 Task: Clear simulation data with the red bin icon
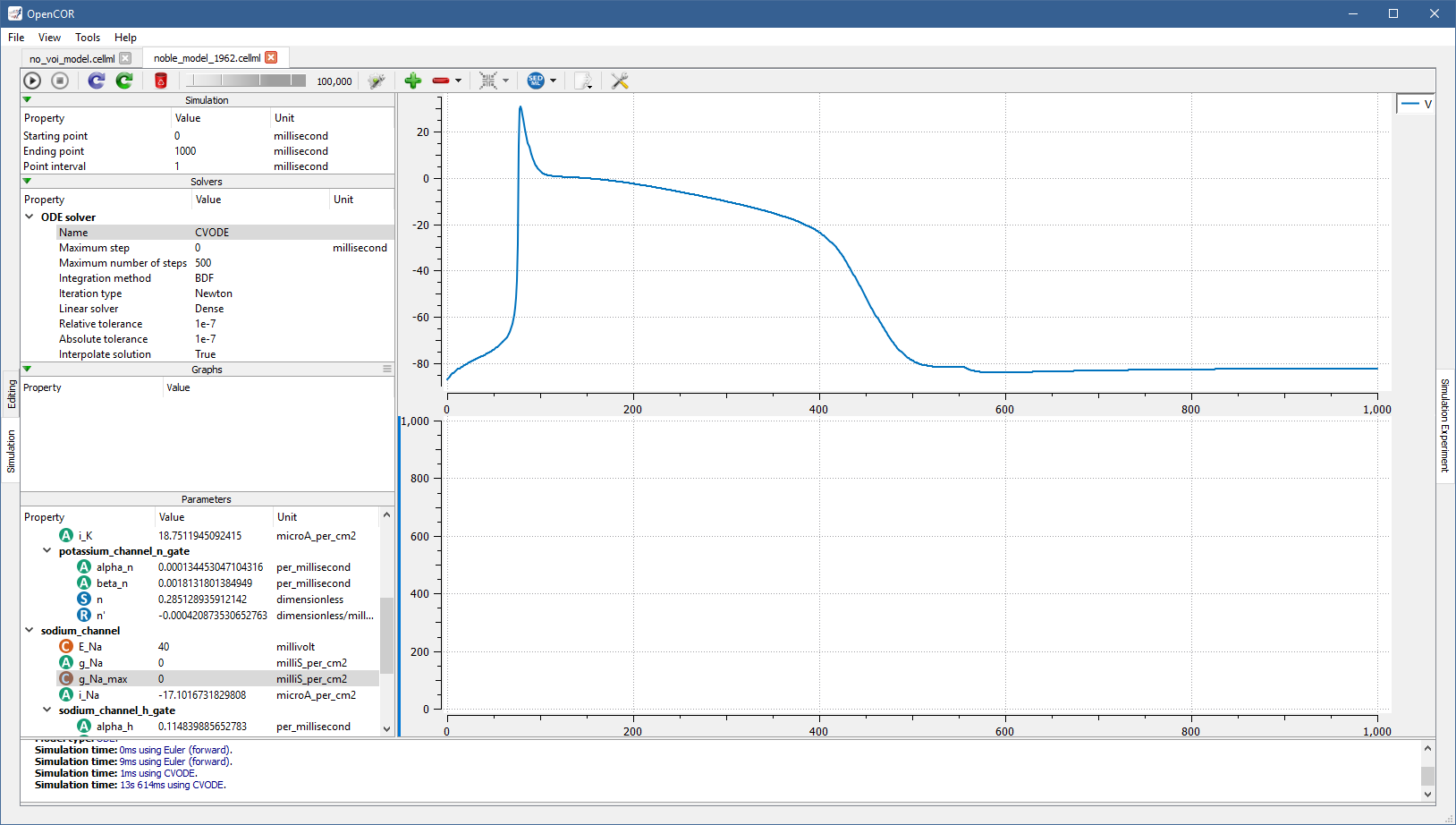pos(161,81)
